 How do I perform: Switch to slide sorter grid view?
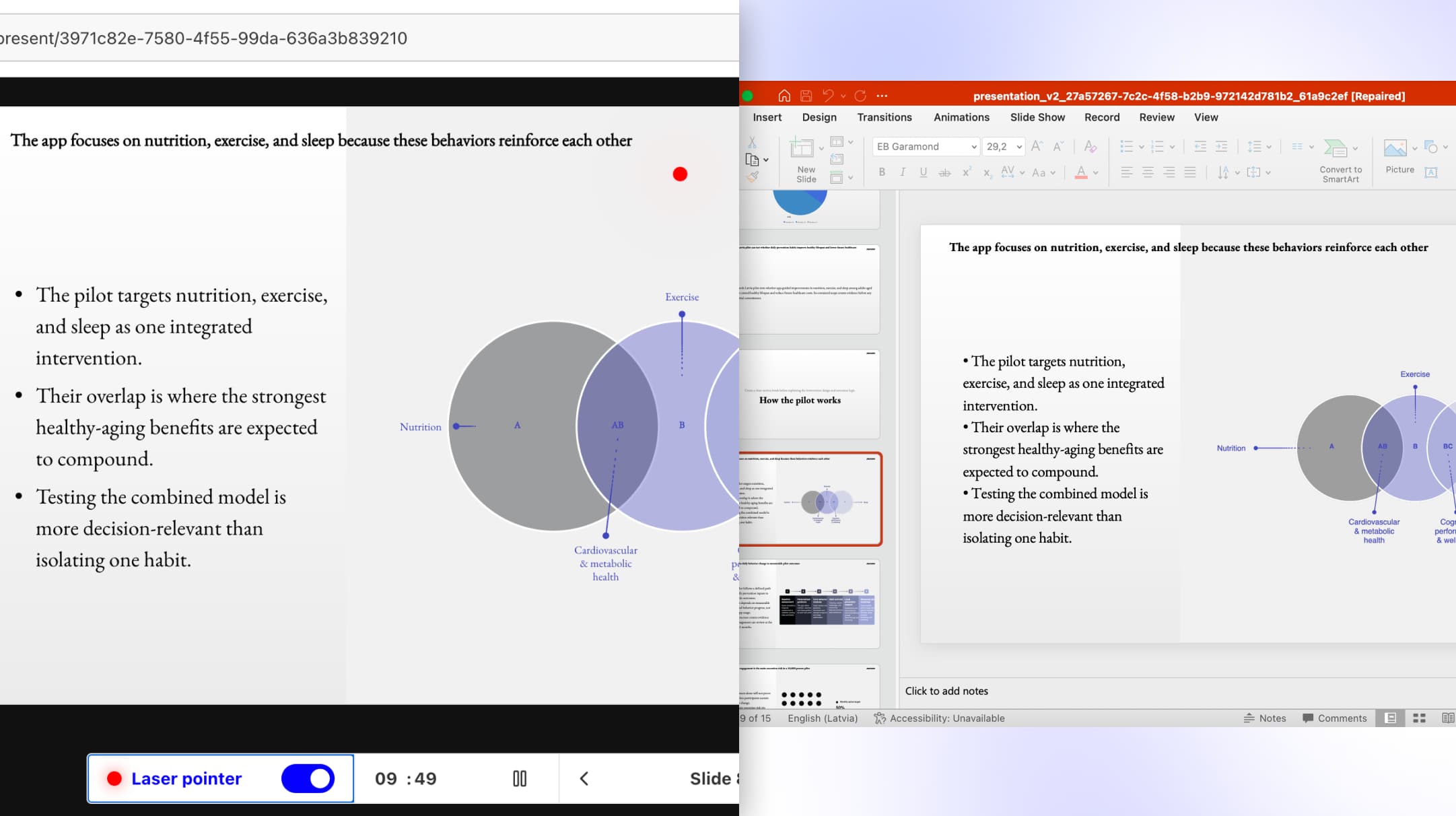1419,718
